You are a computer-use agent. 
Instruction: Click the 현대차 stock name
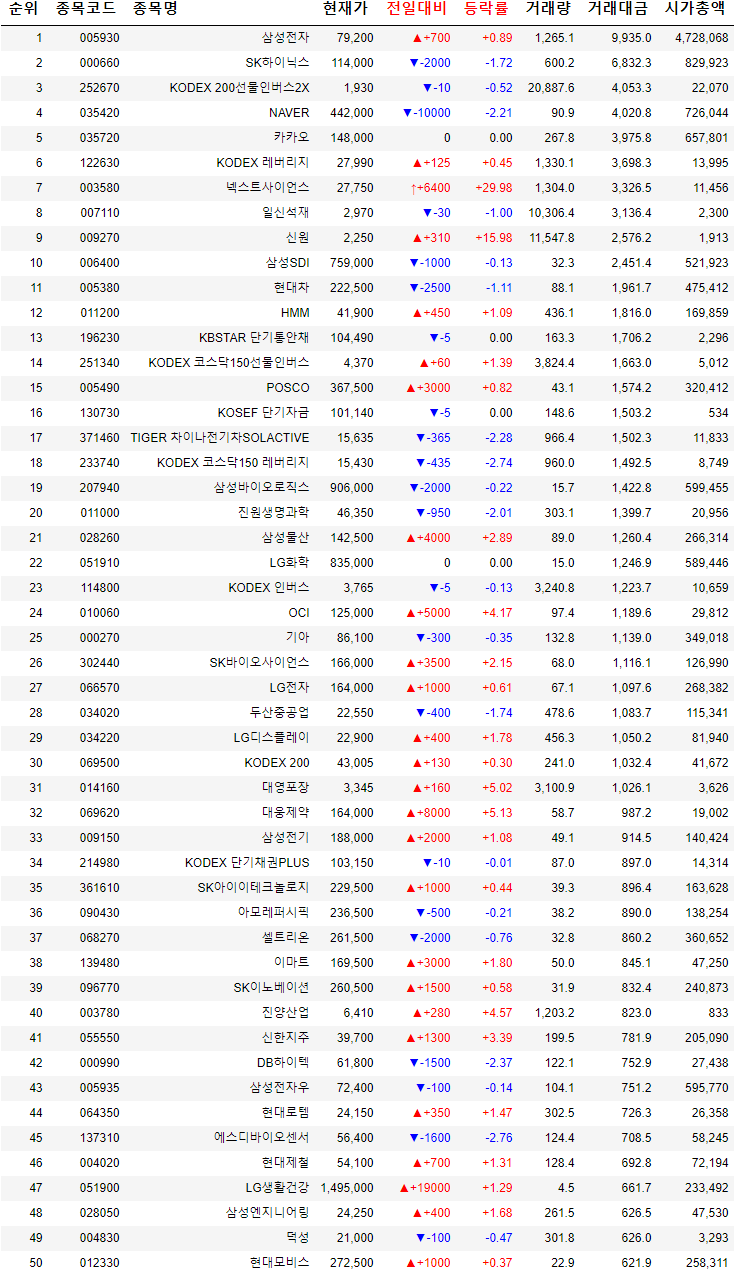[x=292, y=288]
